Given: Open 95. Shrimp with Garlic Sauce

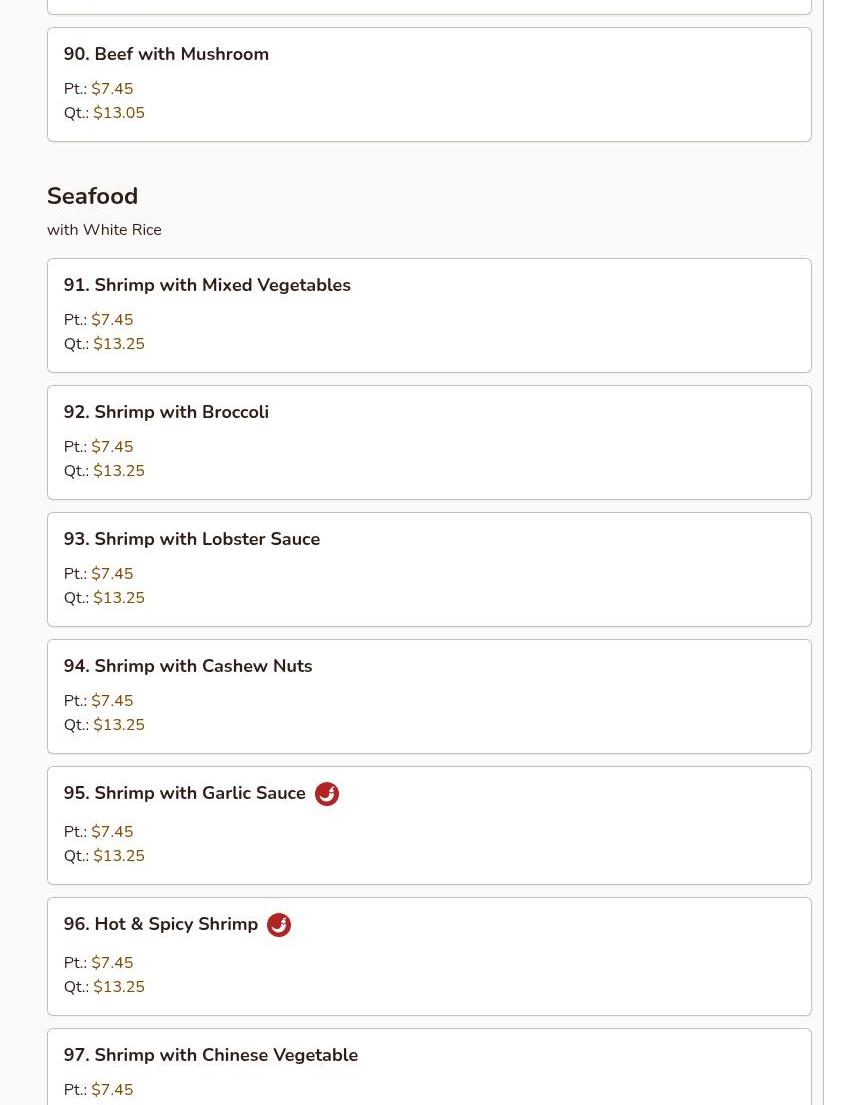Looking at the screenshot, I should pyautogui.click(x=185, y=793).
